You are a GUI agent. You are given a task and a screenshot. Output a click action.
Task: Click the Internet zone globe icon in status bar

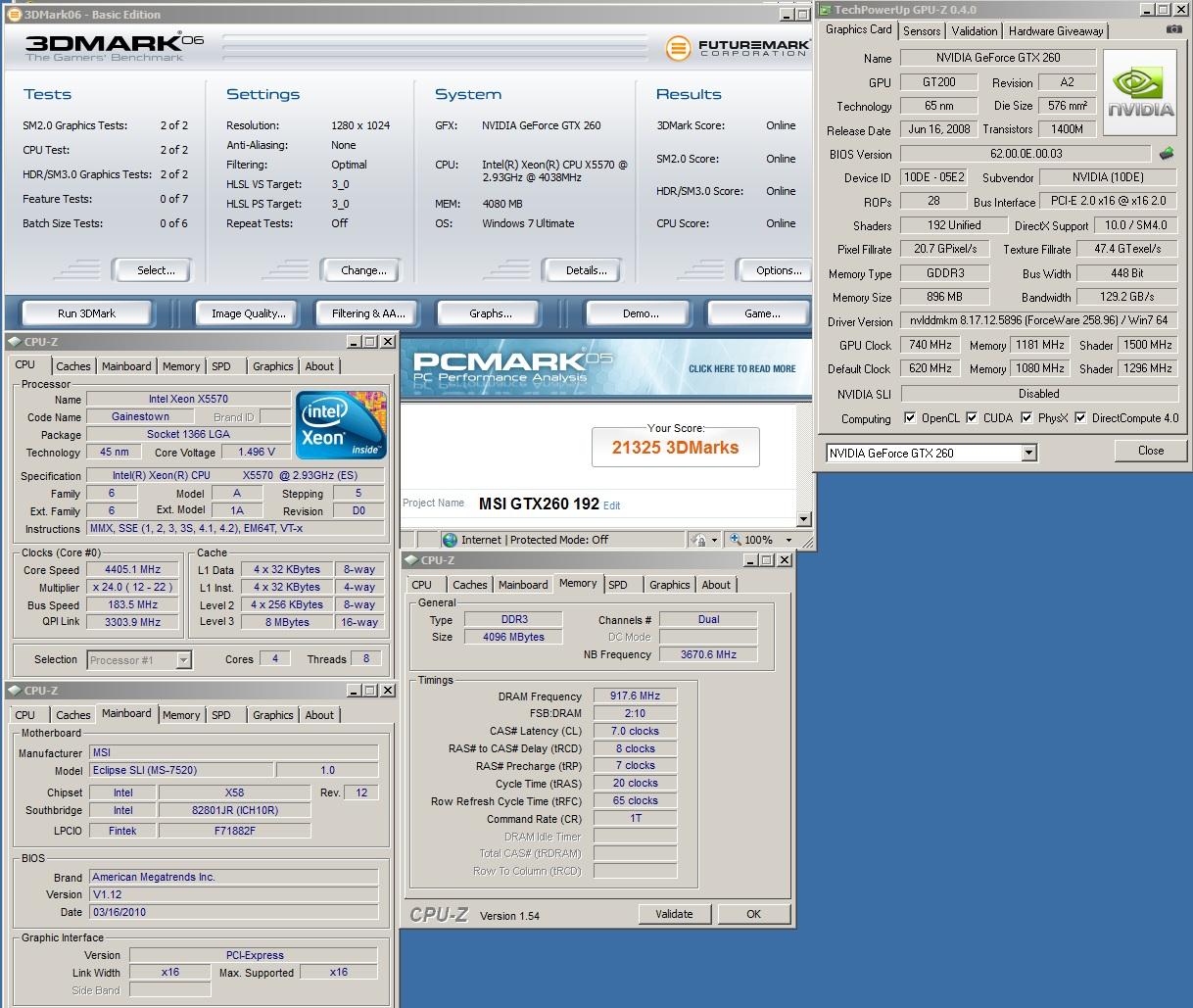point(451,540)
